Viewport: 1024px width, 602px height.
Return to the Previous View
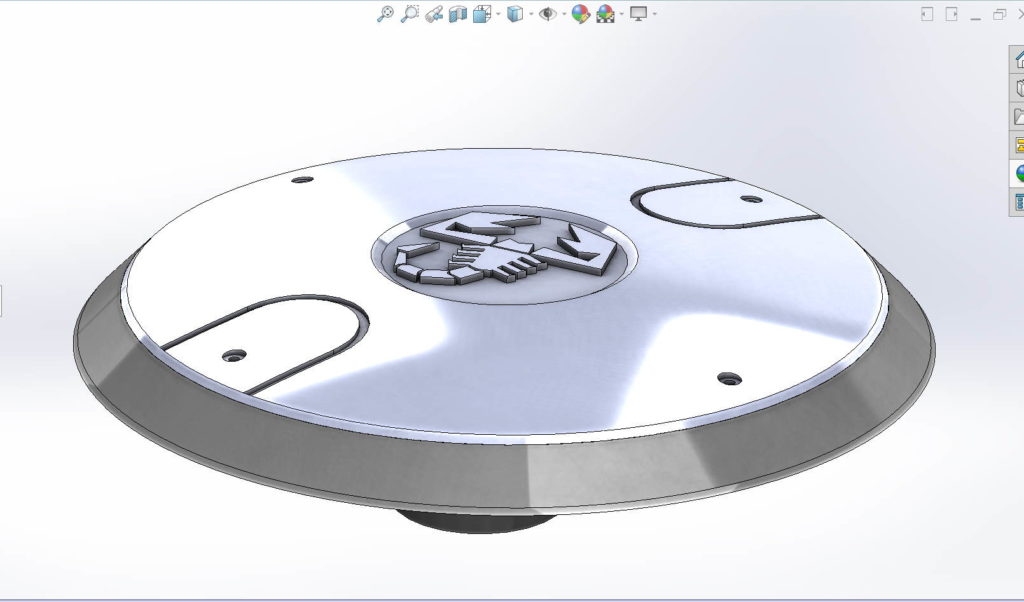[x=434, y=14]
